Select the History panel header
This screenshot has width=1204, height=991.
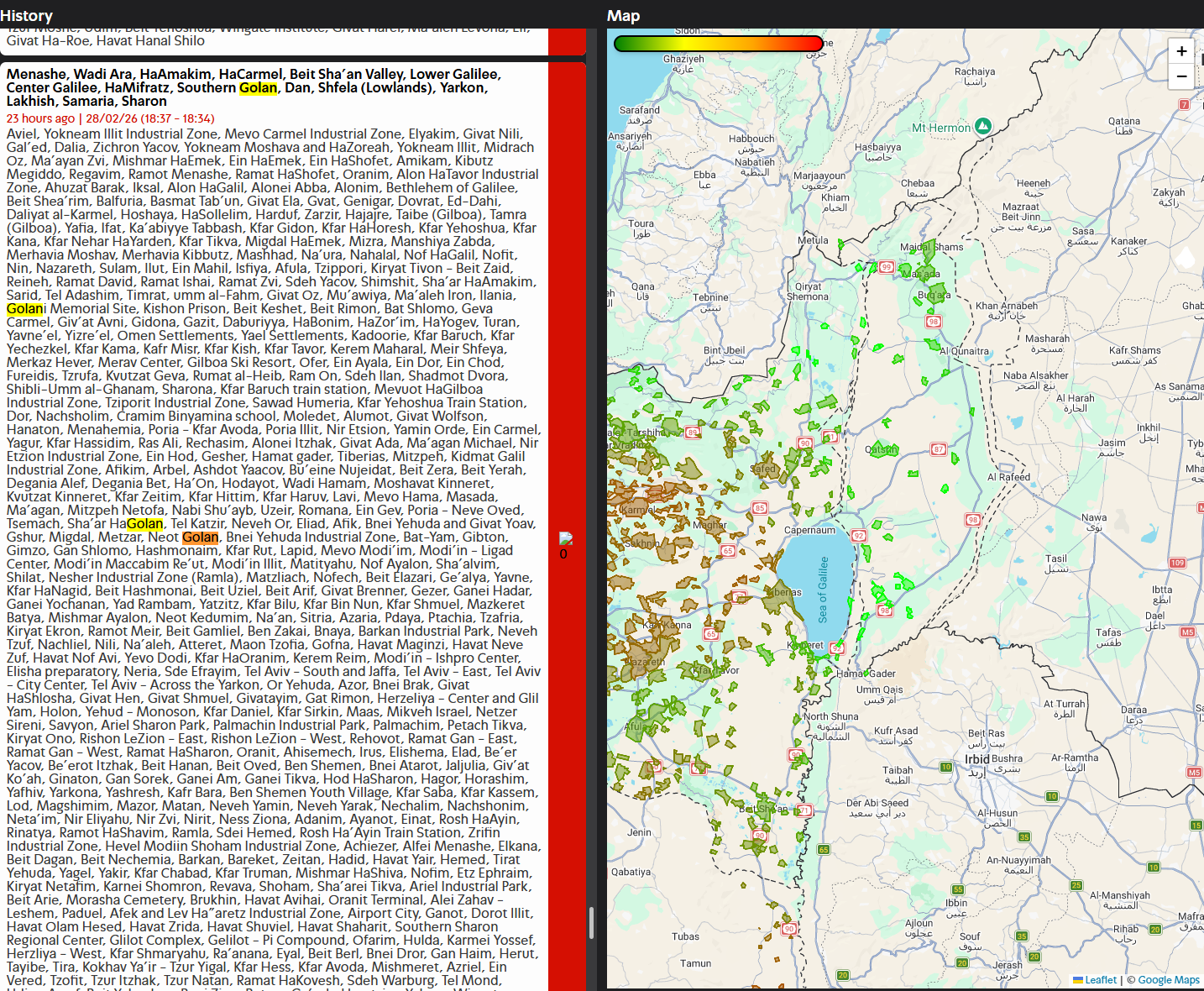click(27, 15)
